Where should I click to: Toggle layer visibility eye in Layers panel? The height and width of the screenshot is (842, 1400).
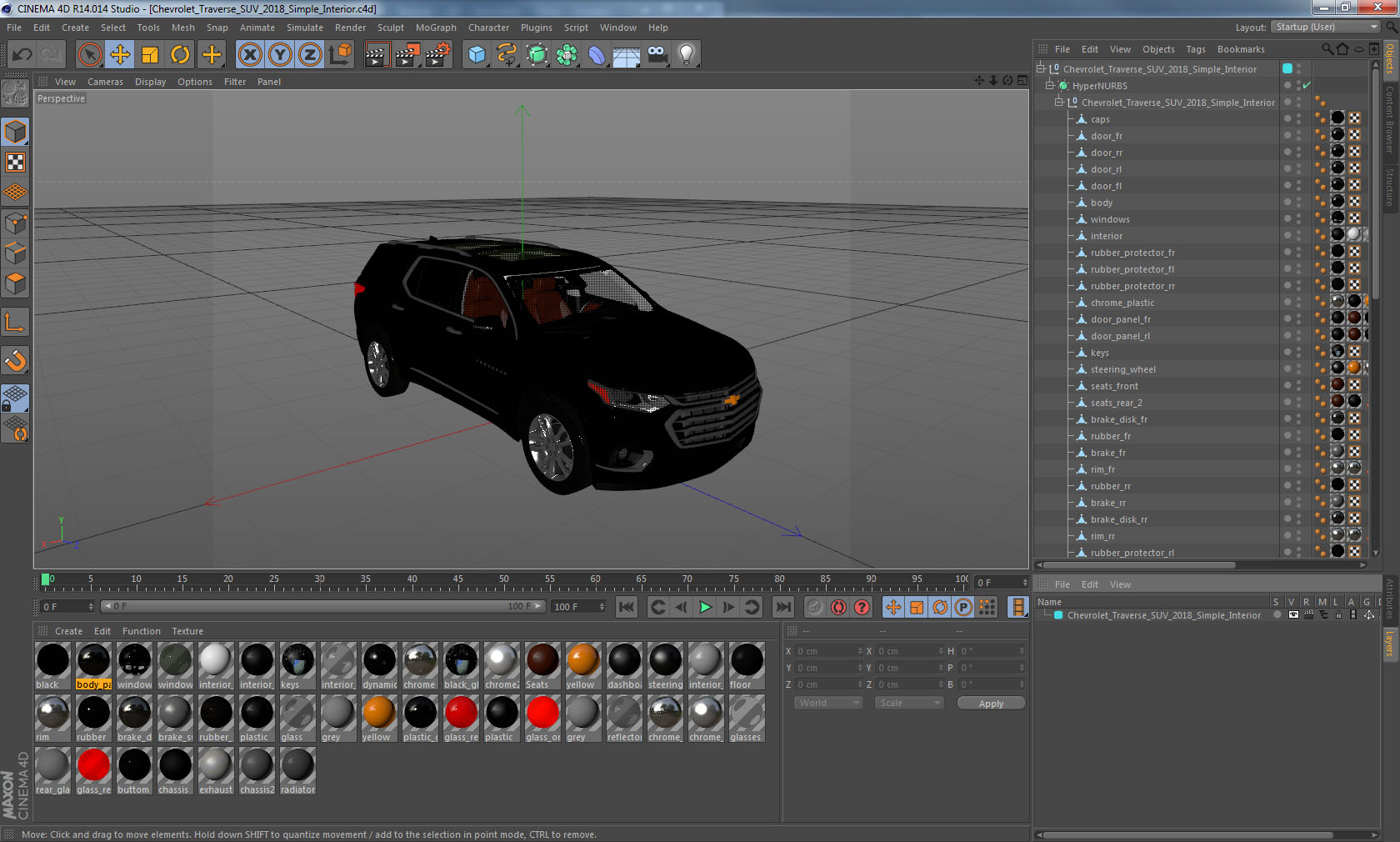[x=1293, y=614]
